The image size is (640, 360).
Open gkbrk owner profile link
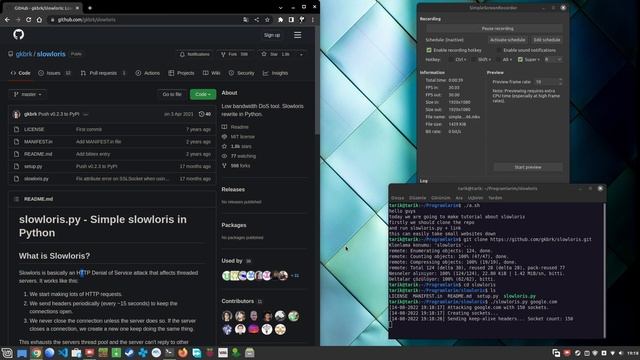(x=24, y=54)
